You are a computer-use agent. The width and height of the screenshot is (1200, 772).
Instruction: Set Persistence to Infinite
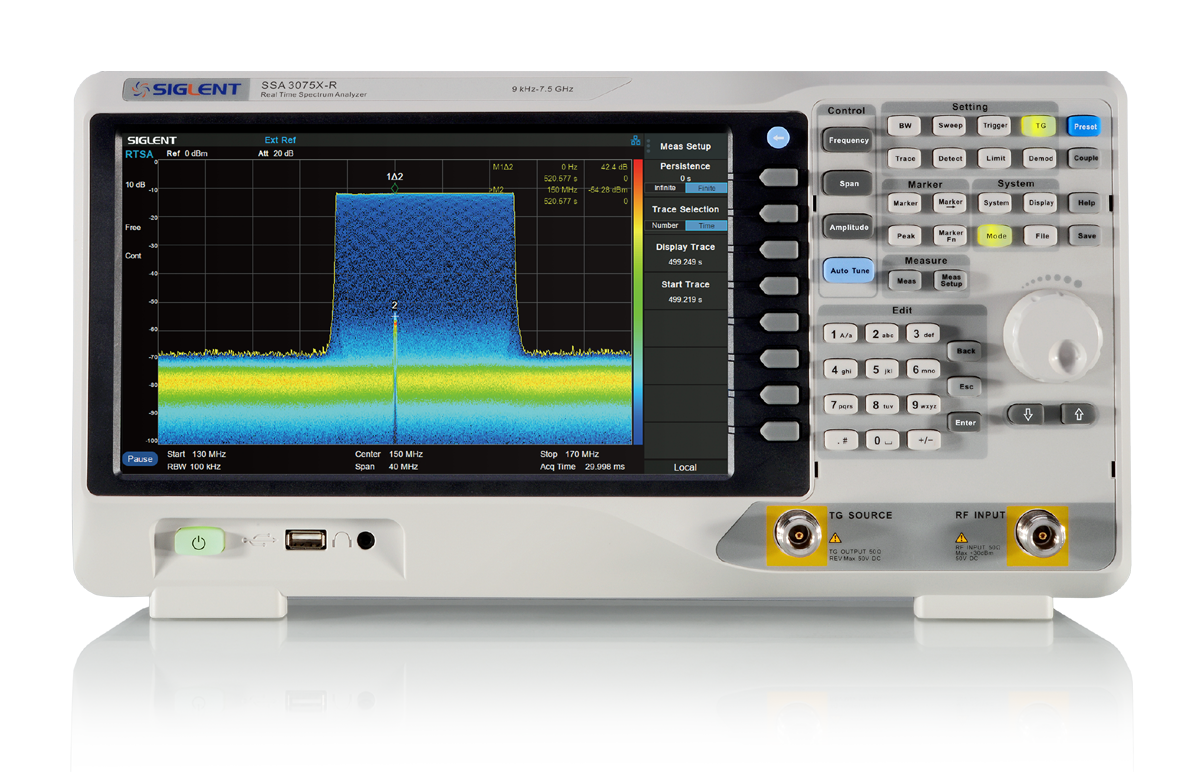[664, 188]
